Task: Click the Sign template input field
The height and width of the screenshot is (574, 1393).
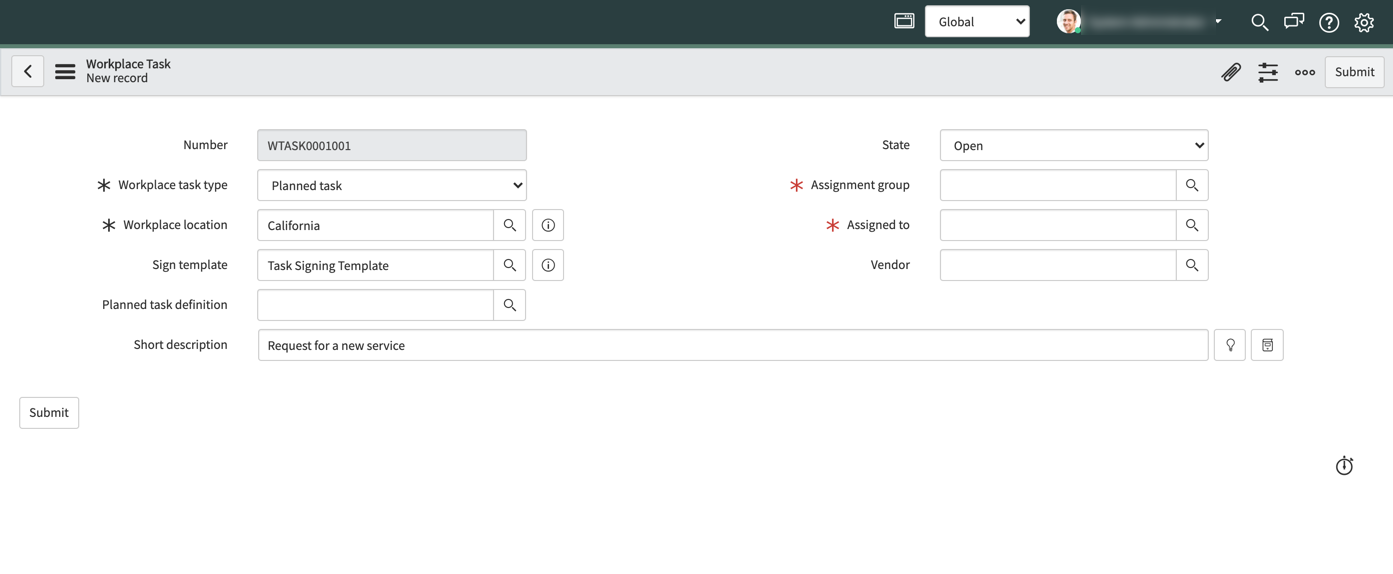Action: pos(376,265)
